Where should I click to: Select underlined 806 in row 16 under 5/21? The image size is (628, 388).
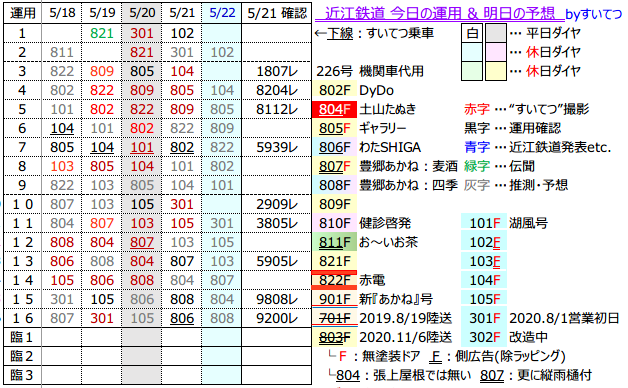point(182,318)
